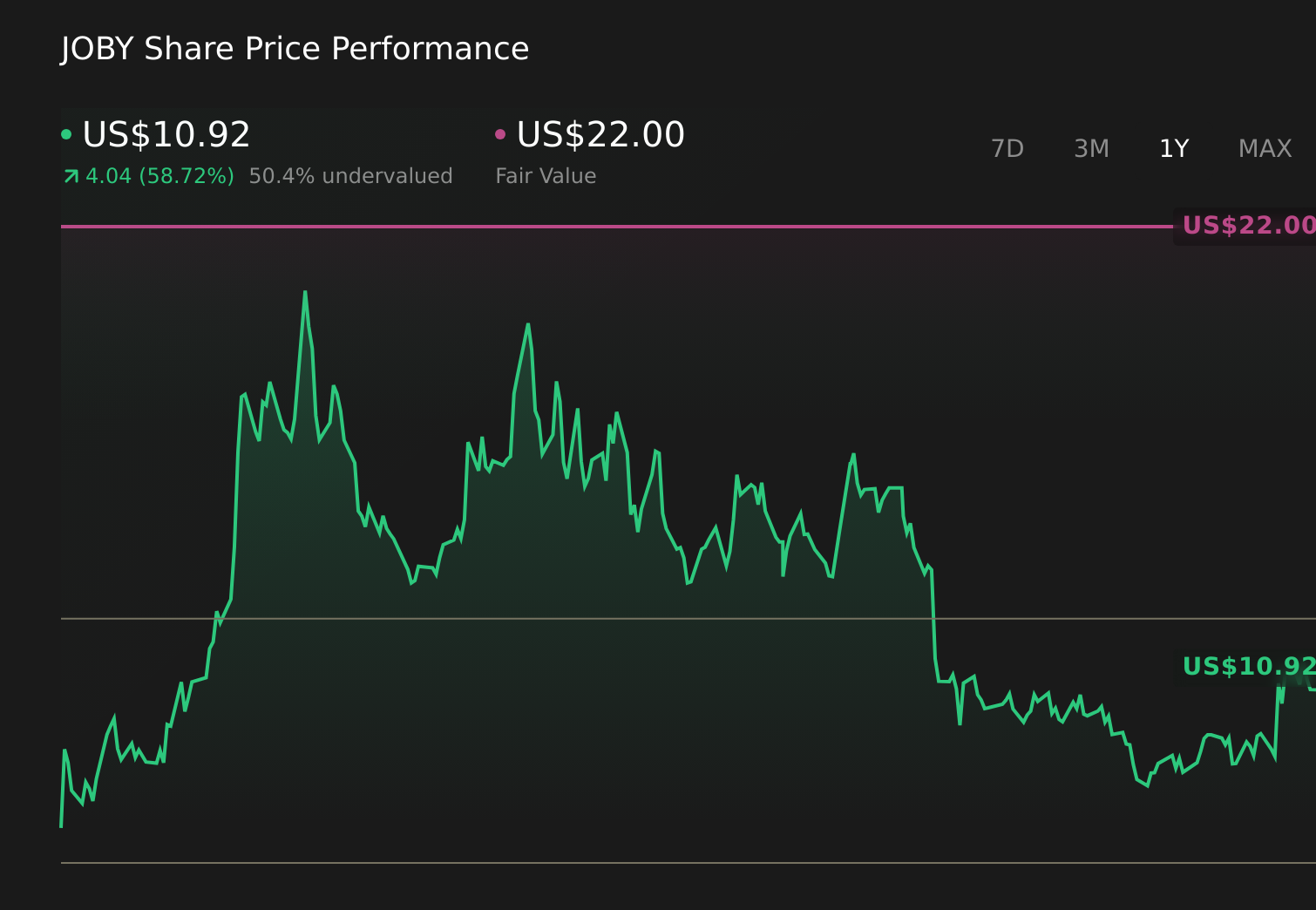
Task: Click the 50.4% undervalued label
Action: tap(350, 176)
